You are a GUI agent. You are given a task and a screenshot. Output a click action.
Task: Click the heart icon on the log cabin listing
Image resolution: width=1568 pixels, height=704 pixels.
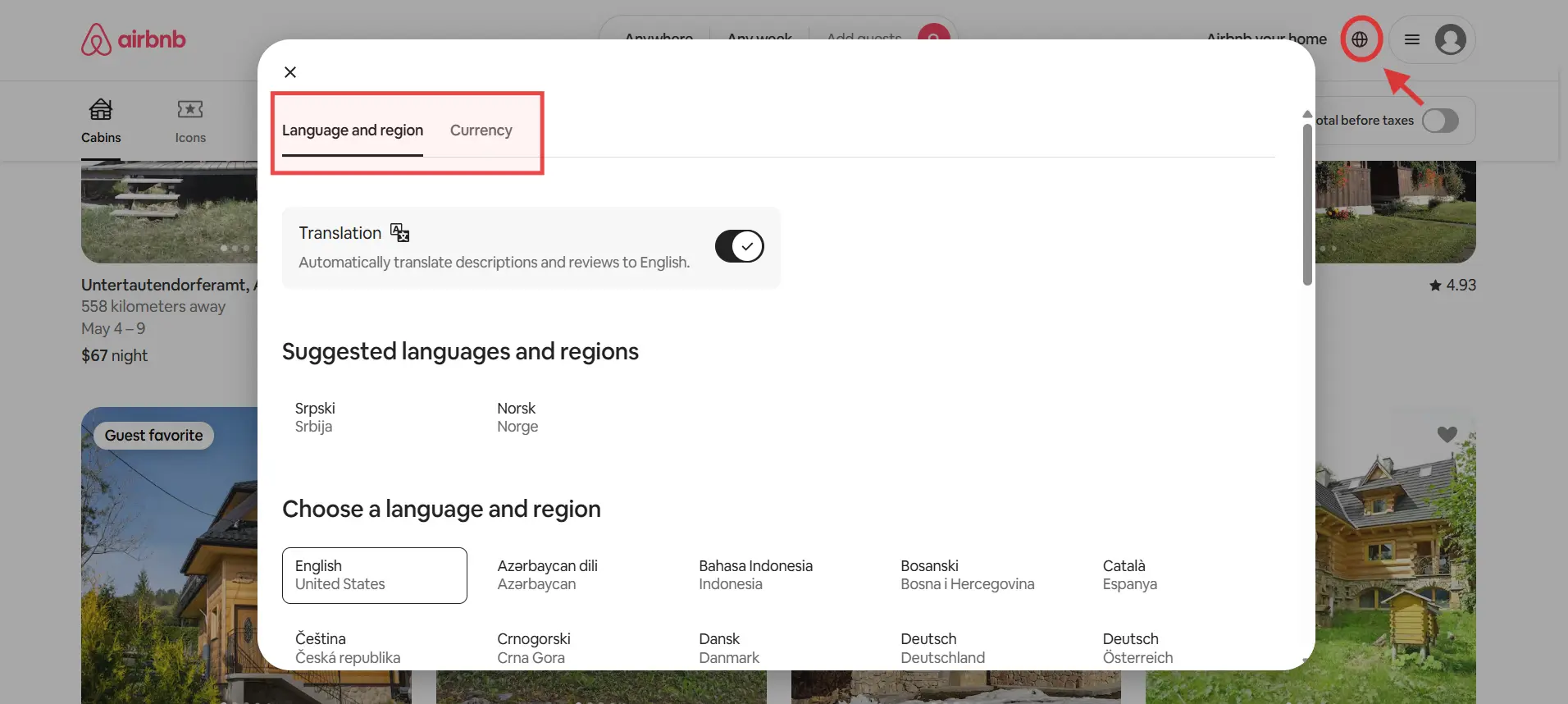click(x=1447, y=434)
